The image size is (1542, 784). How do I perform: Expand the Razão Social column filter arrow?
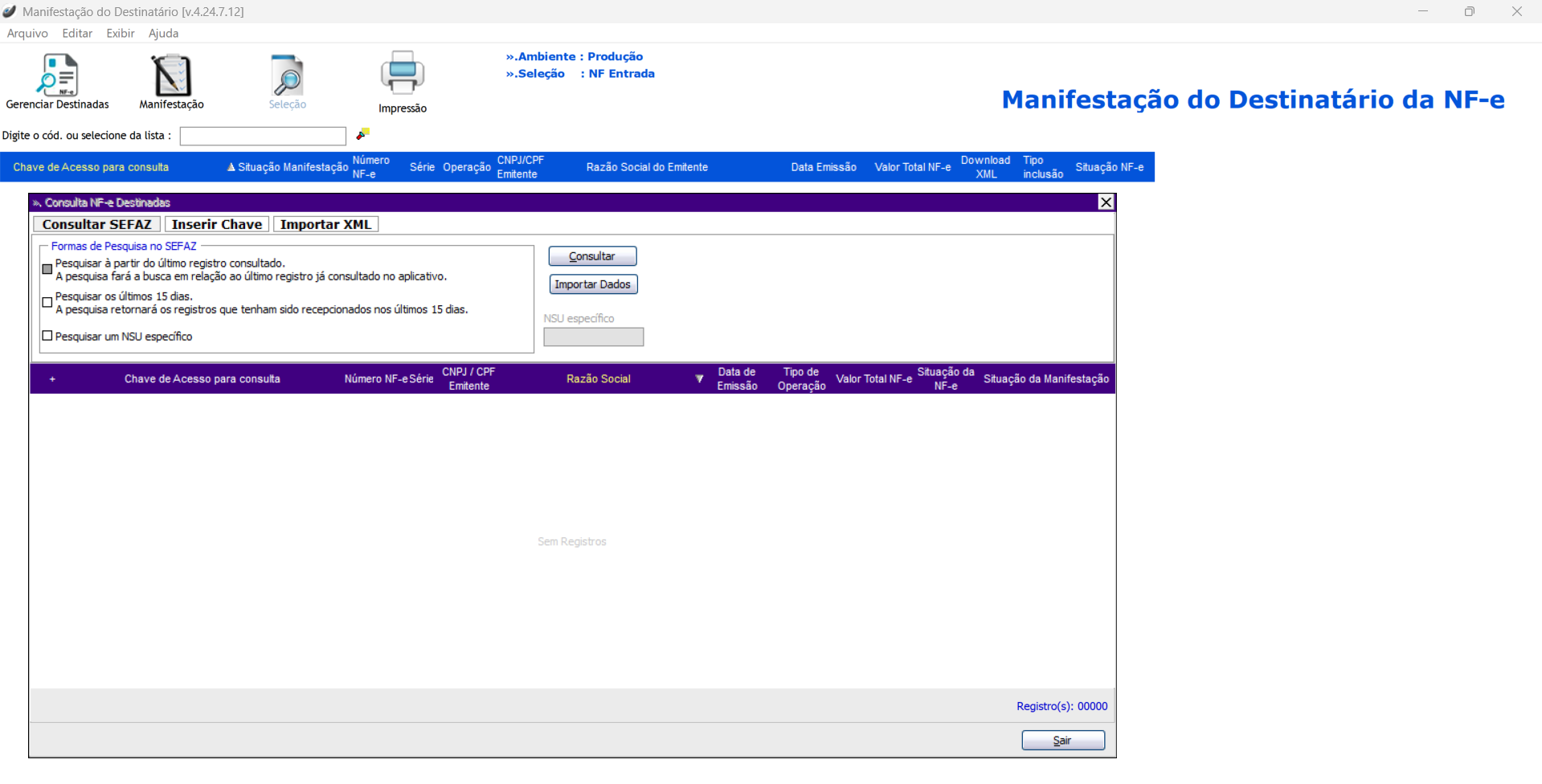pyautogui.click(x=699, y=379)
